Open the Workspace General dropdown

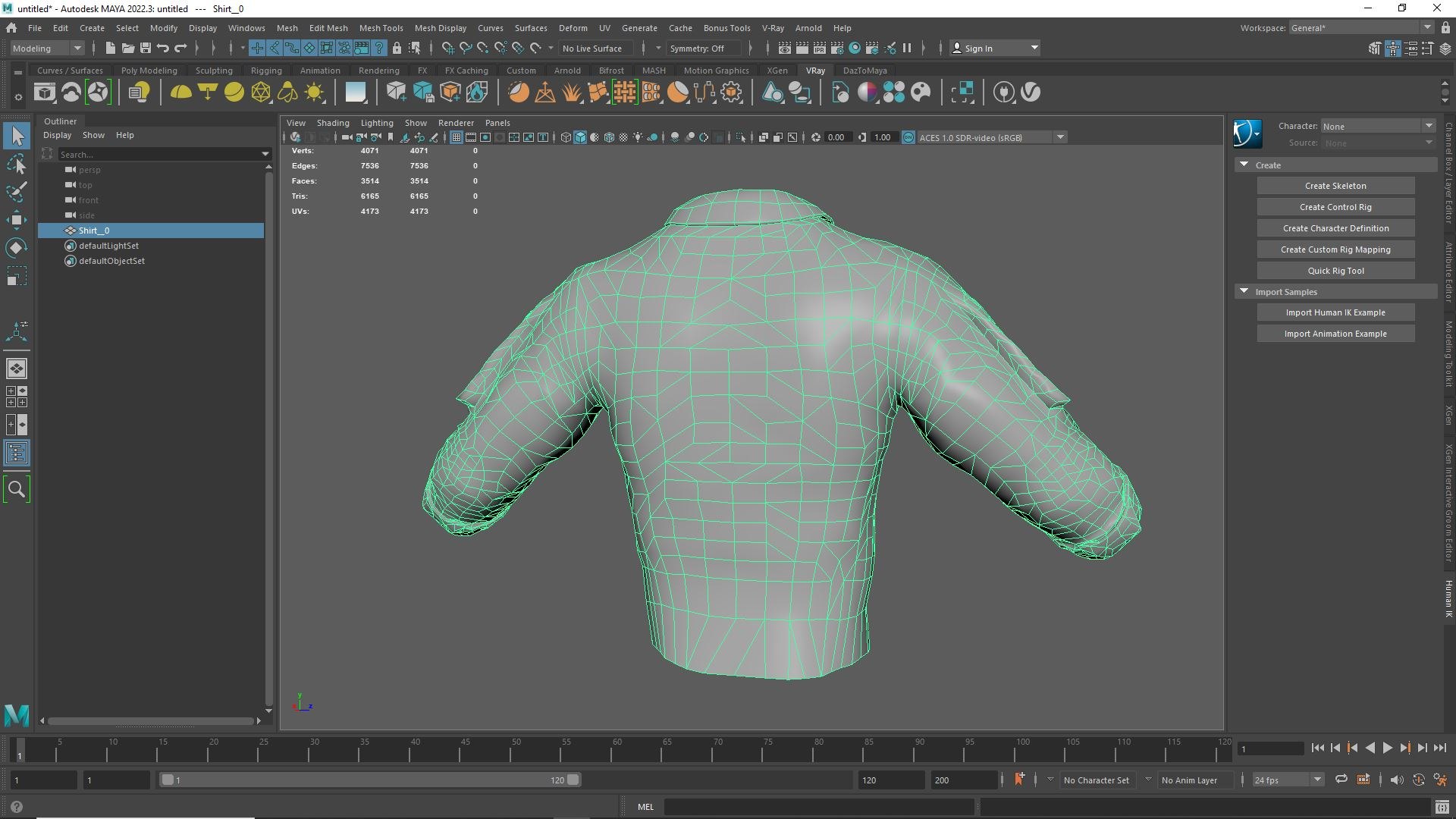1361,28
